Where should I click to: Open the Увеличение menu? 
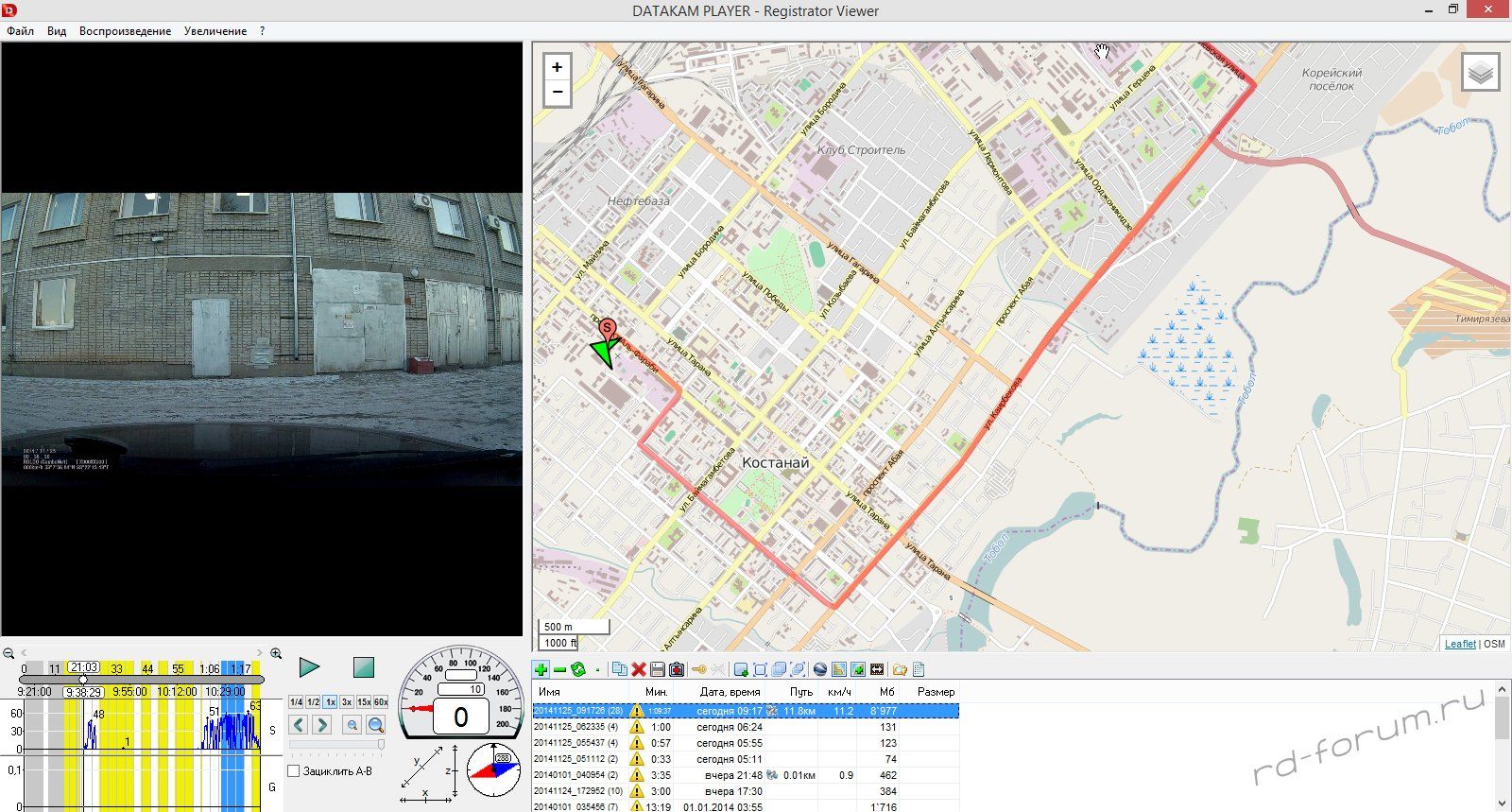215,31
